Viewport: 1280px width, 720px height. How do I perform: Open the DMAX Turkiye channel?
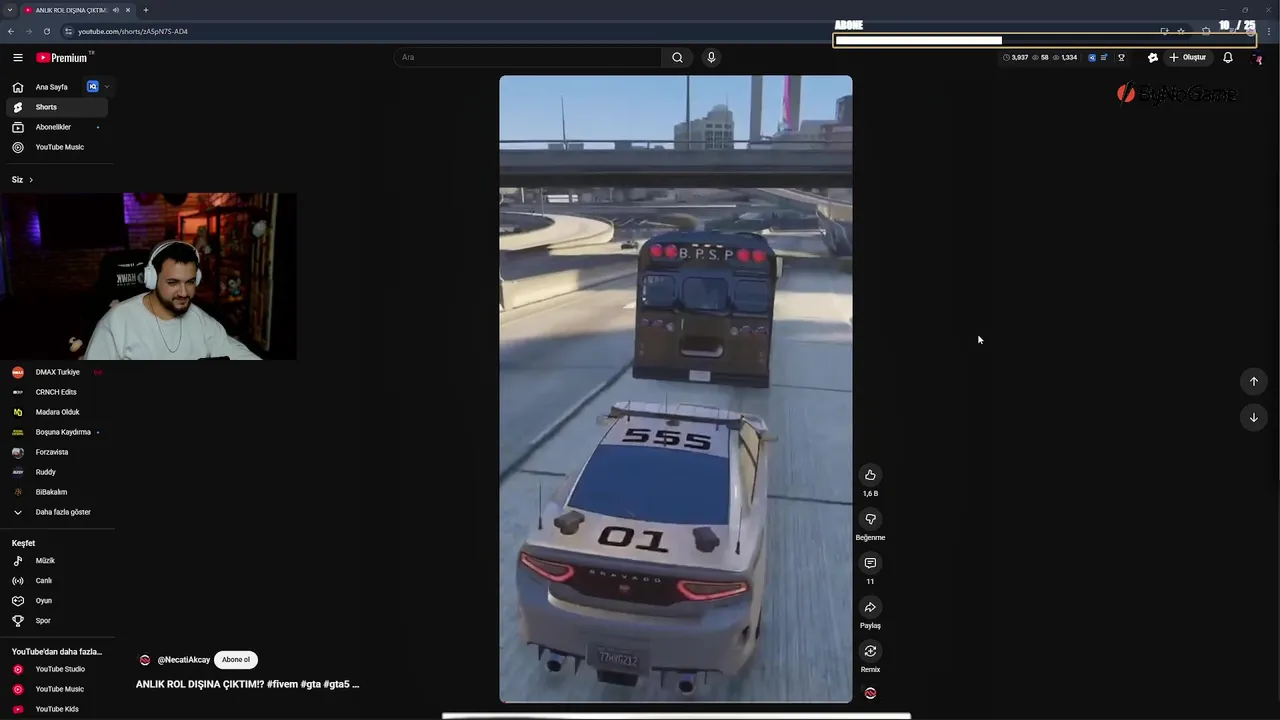58,372
